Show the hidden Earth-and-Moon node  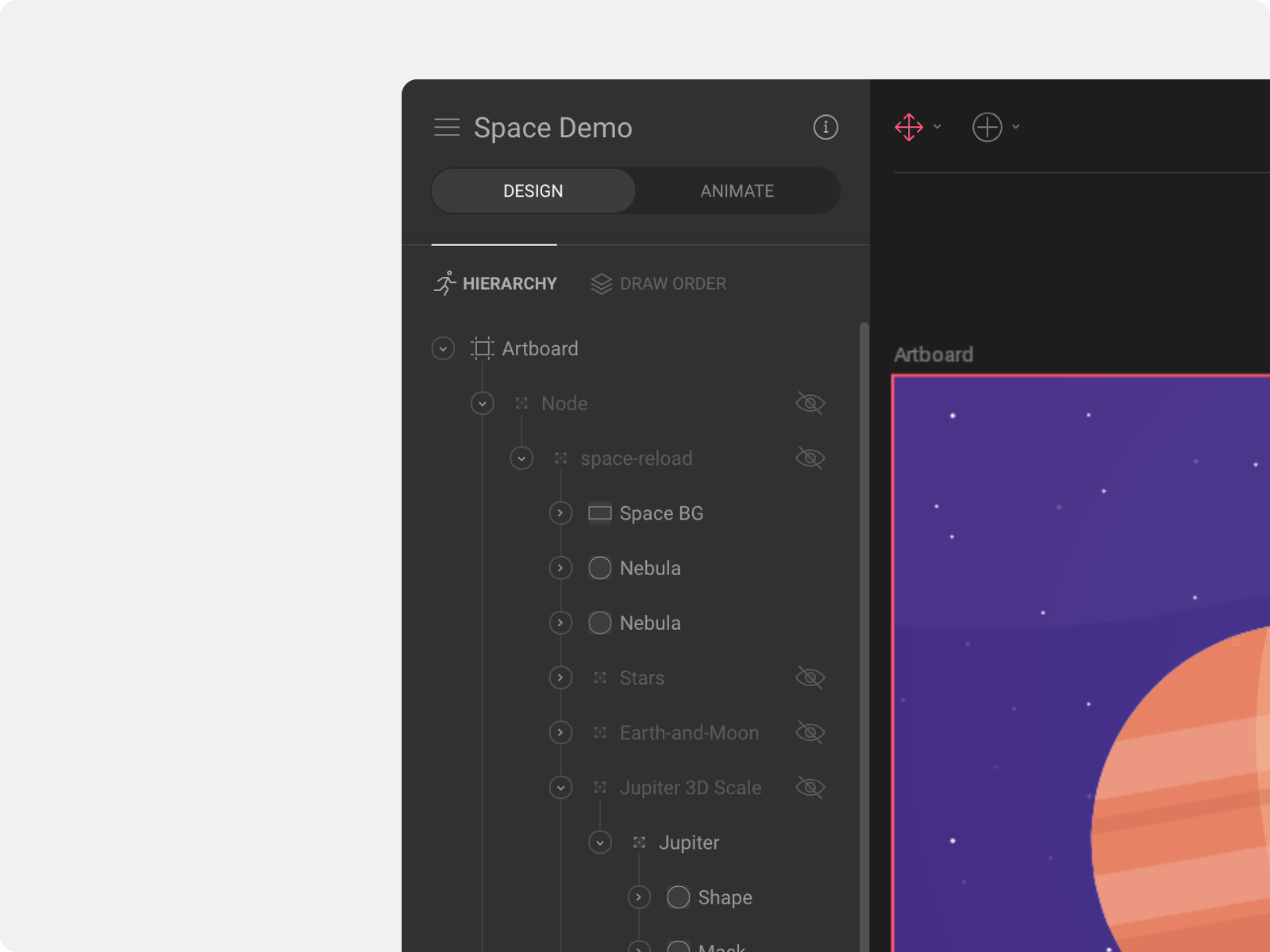pos(810,732)
